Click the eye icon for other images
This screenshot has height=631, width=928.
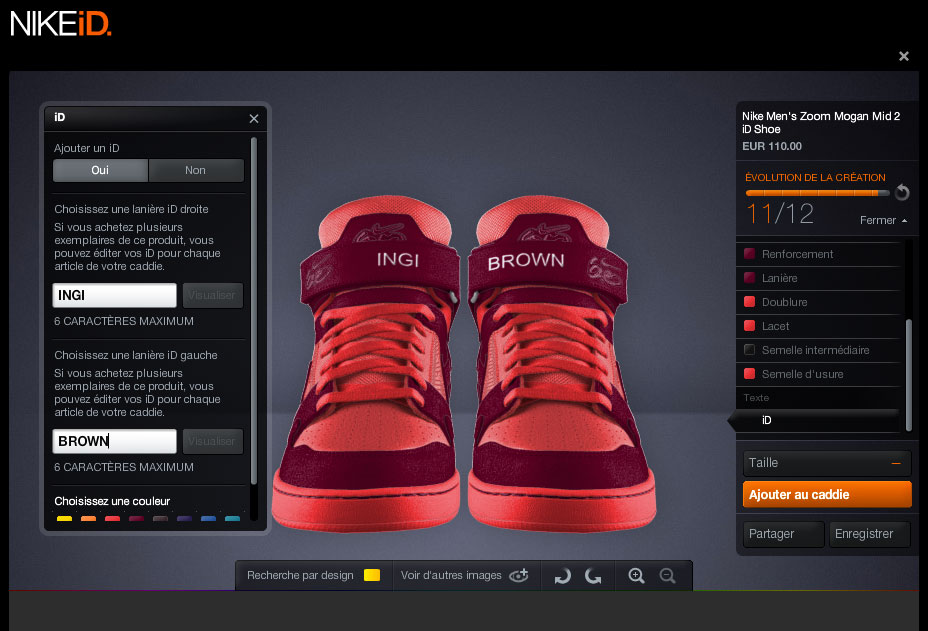pyautogui.click(x=518, y=575)
